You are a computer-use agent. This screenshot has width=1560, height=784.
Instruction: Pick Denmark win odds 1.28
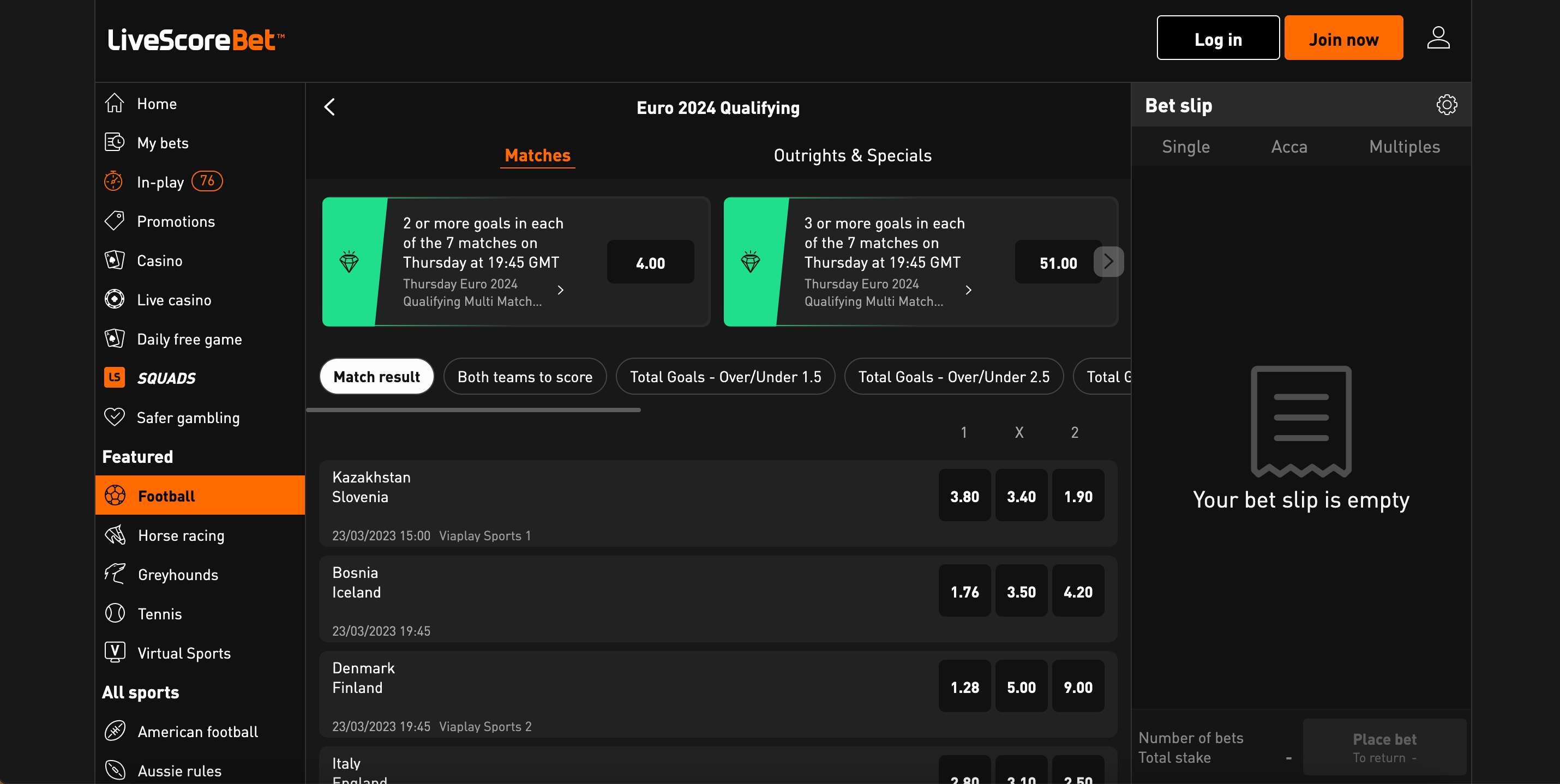pyautogui.click(x=964, y=686)
